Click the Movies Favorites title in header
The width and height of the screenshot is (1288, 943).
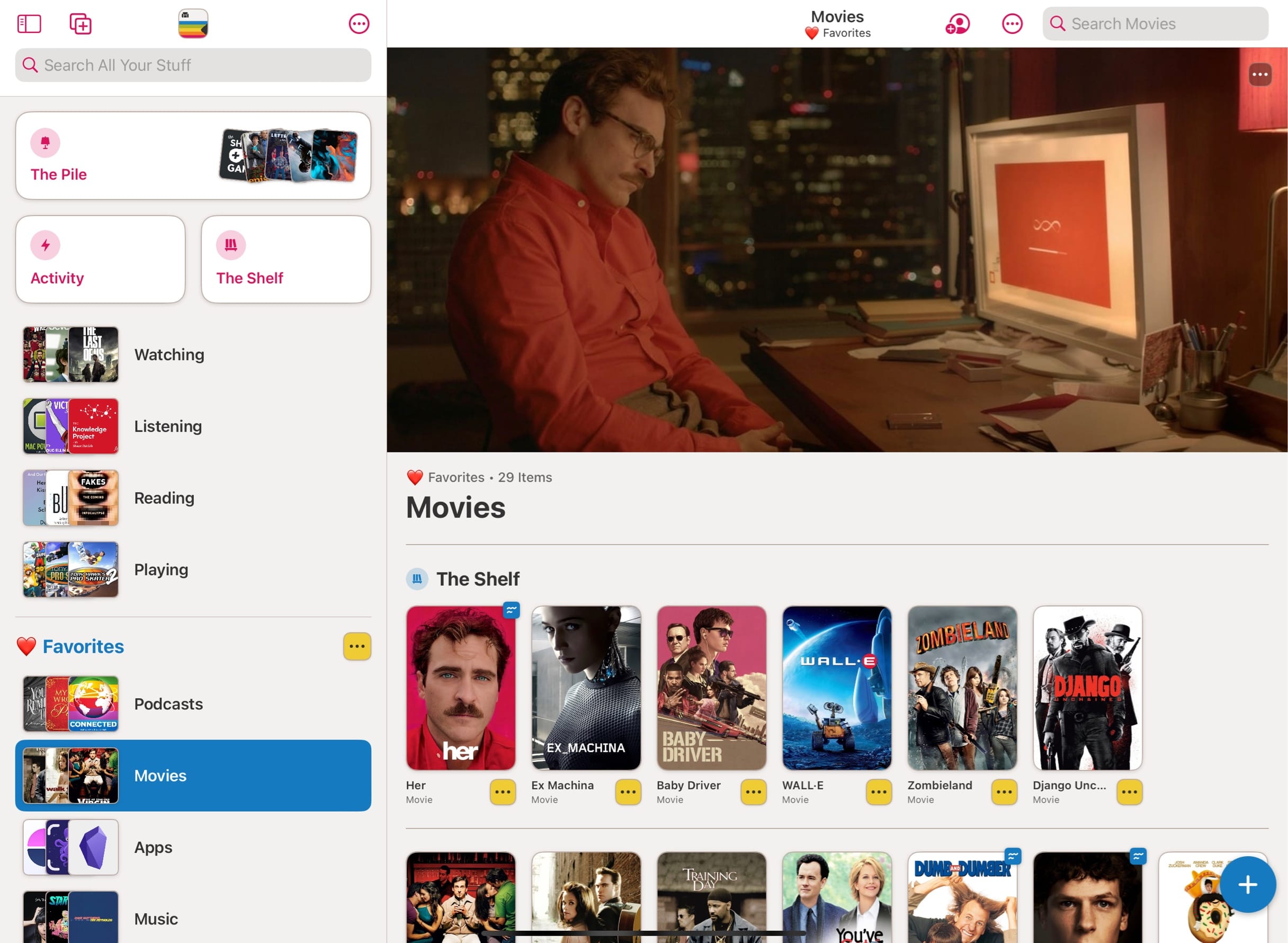838,24
